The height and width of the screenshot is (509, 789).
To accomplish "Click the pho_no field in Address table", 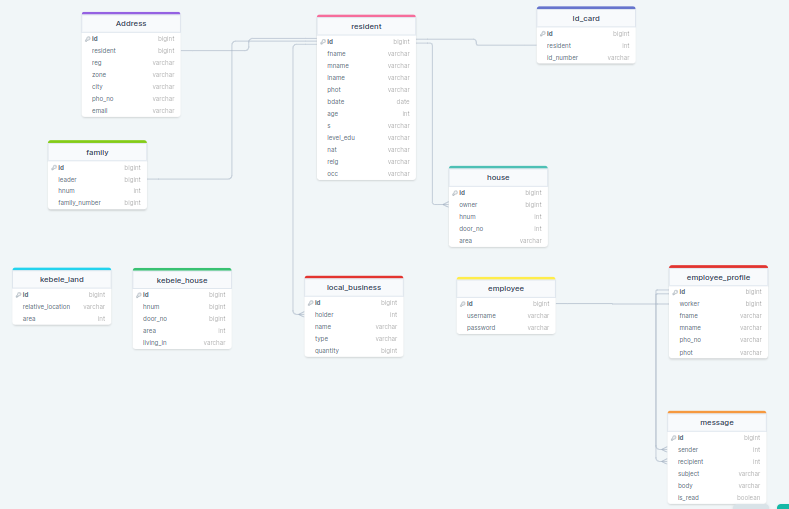I will (x=131, y=99).
